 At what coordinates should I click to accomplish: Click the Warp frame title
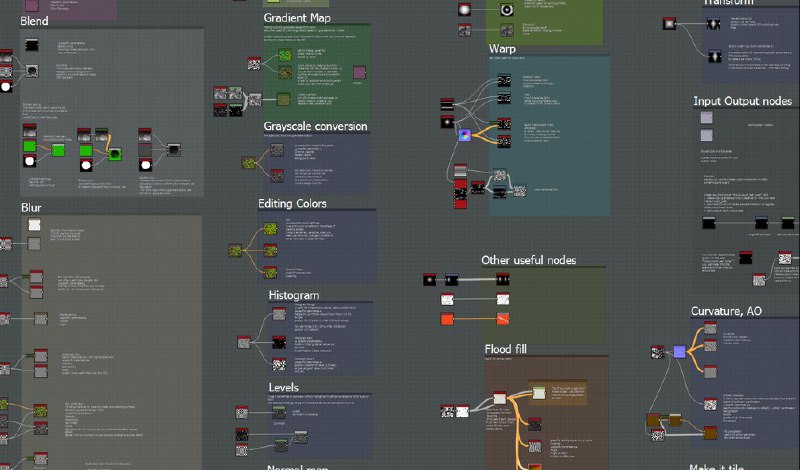tap(502, 49)
